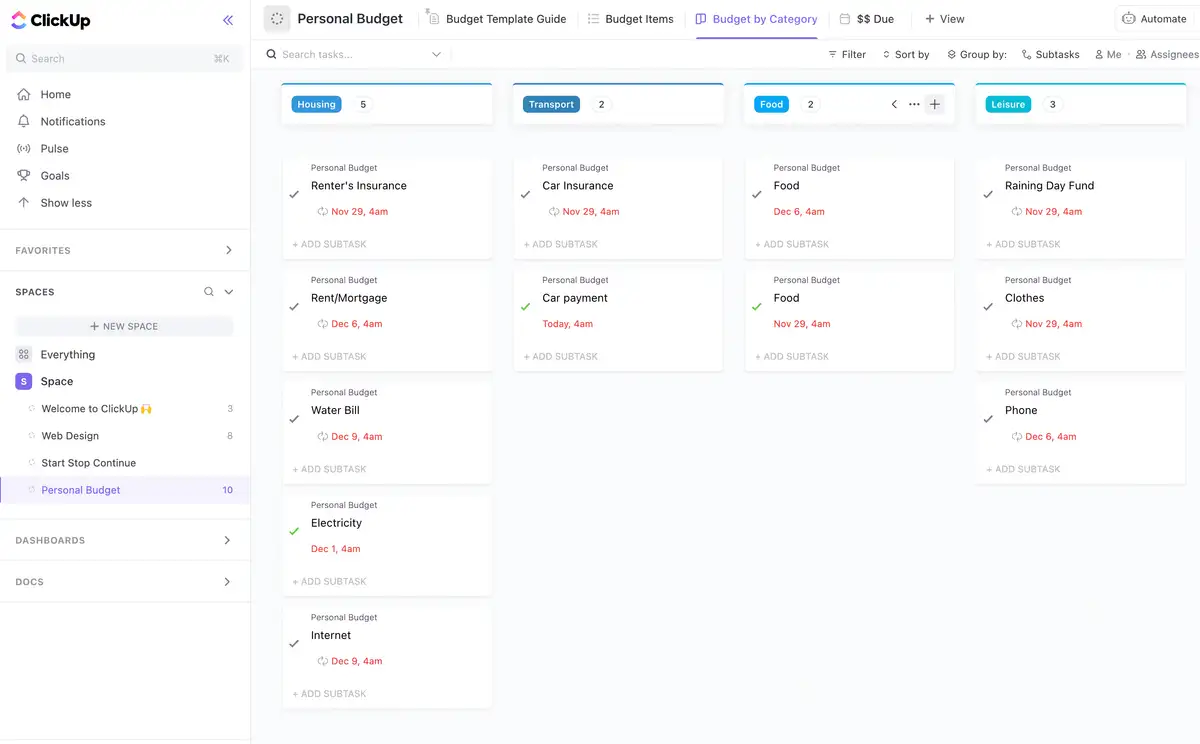Screen dimensions: 1200x744
Task: Collapse sidebar with double chevron icon
Action: coord(228,20)
